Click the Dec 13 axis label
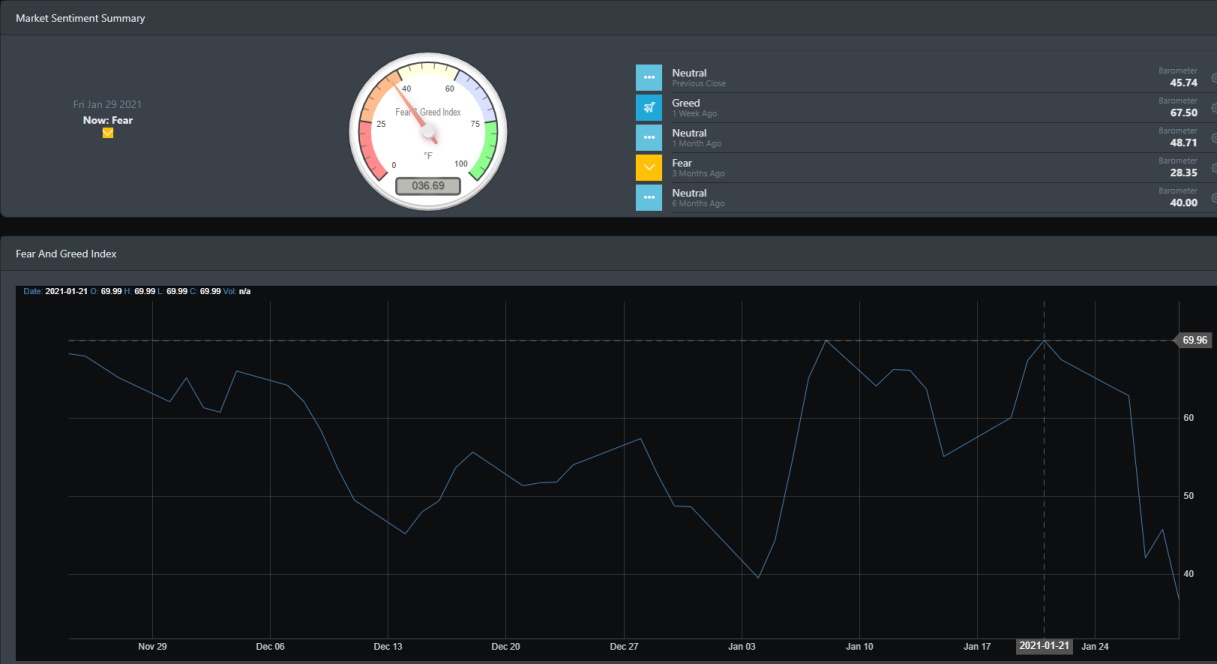 (x=388, y=646)
